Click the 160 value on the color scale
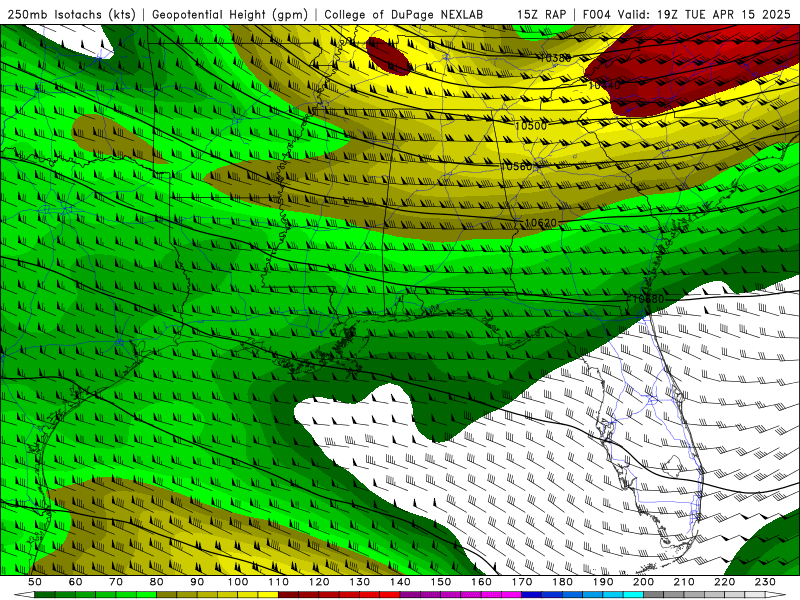 tap(481, 582)
